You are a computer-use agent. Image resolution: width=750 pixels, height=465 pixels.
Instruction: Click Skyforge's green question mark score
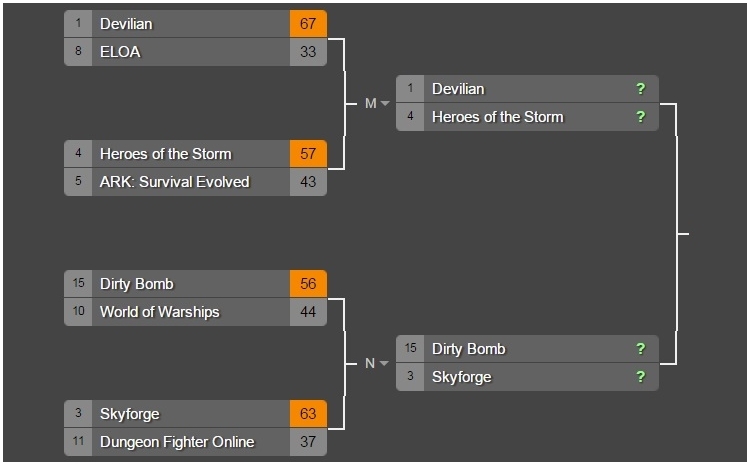click(x=640, y=377)
